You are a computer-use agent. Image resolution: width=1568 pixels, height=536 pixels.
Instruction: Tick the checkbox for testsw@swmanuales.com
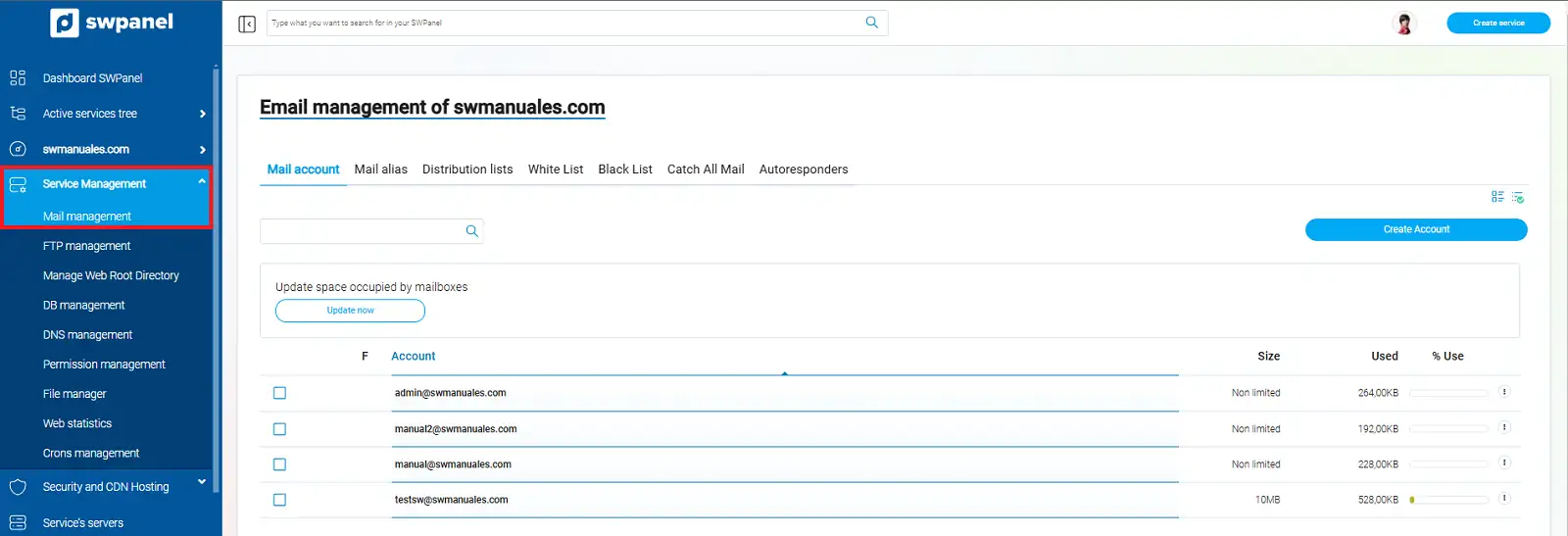point(279,500)
